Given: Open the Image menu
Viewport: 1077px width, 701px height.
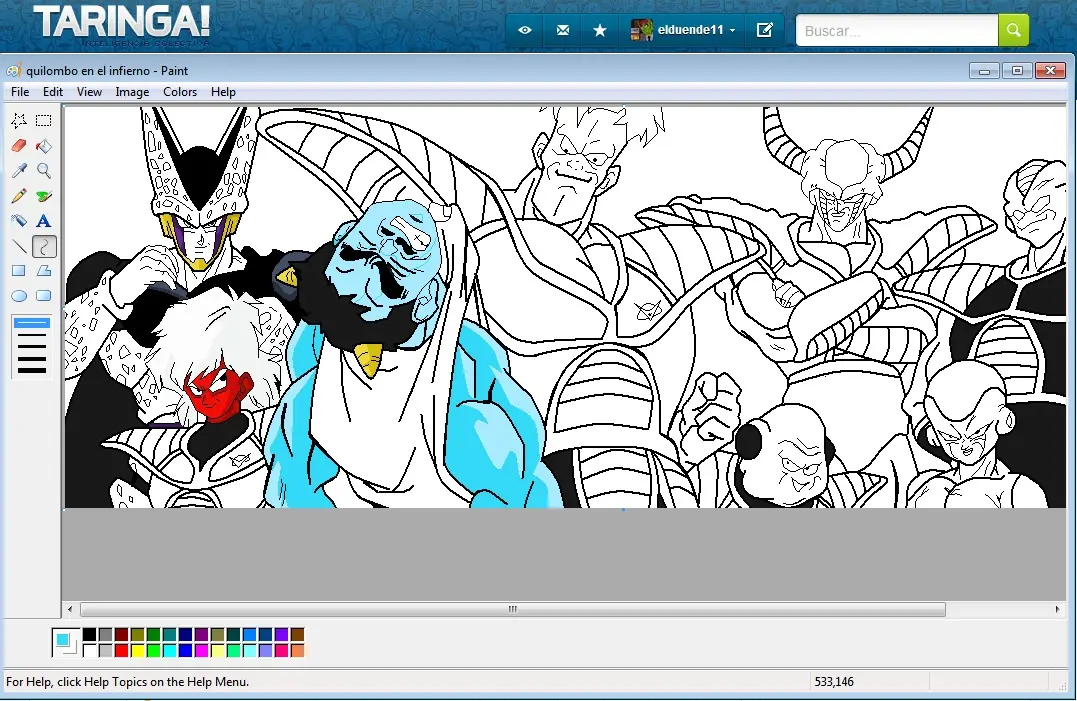Looking at the screenshot, I should 133,92.
